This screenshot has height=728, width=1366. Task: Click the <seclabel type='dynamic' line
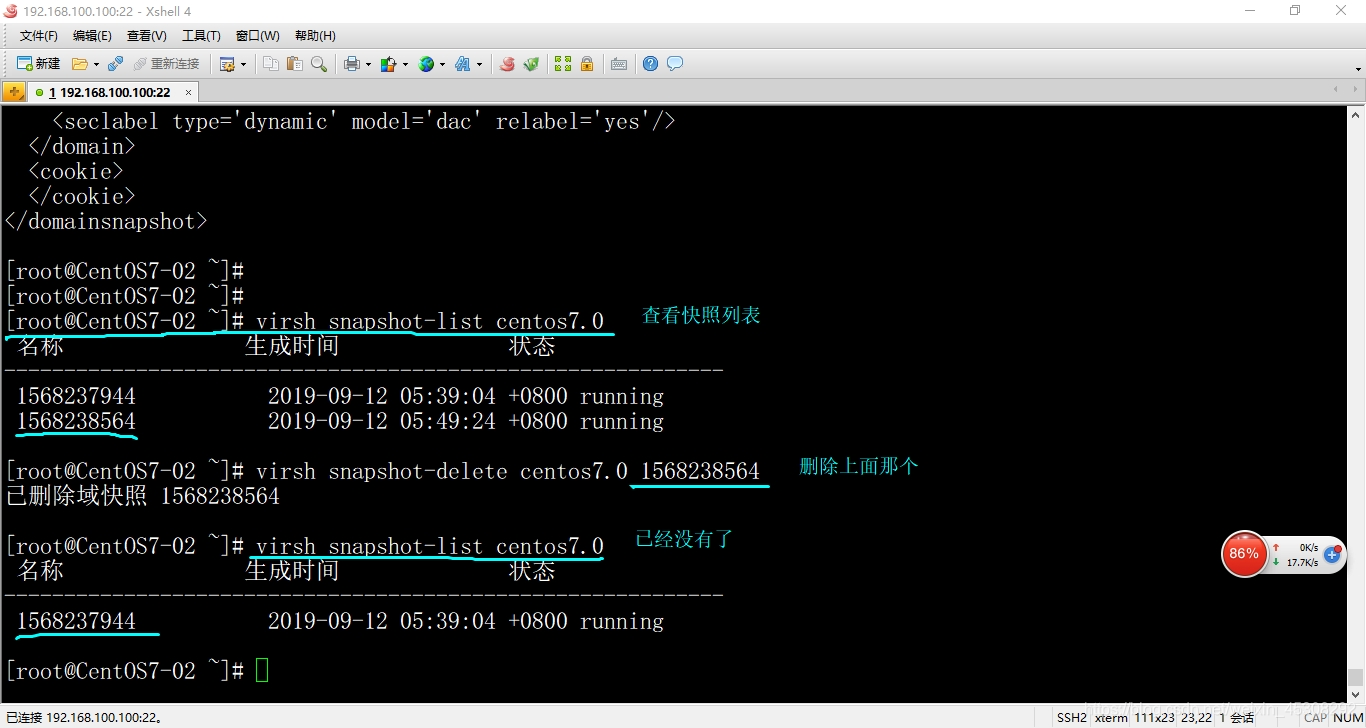pyautogui.click(x=363, y=121)
